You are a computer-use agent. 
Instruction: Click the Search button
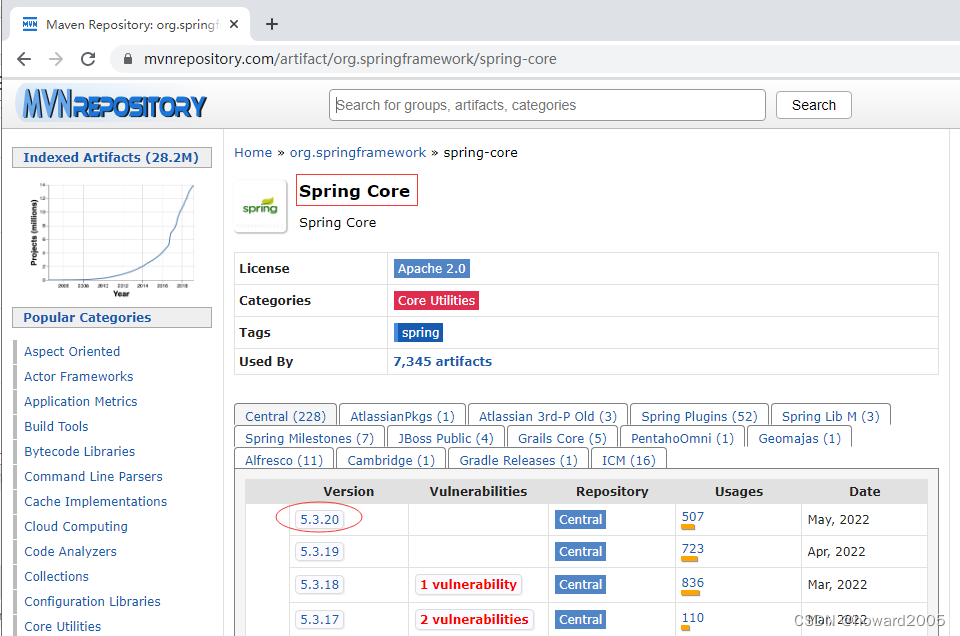coord(813,105)
